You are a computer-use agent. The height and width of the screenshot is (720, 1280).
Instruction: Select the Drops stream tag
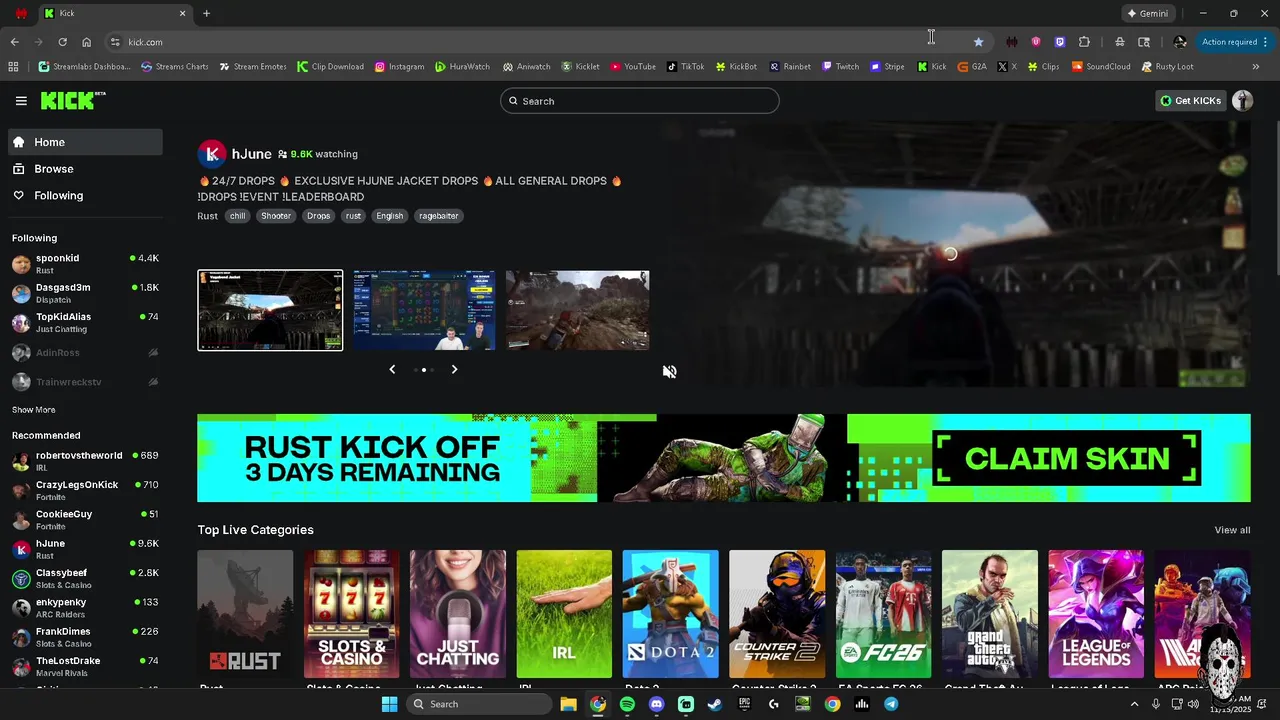coord(319,216)
